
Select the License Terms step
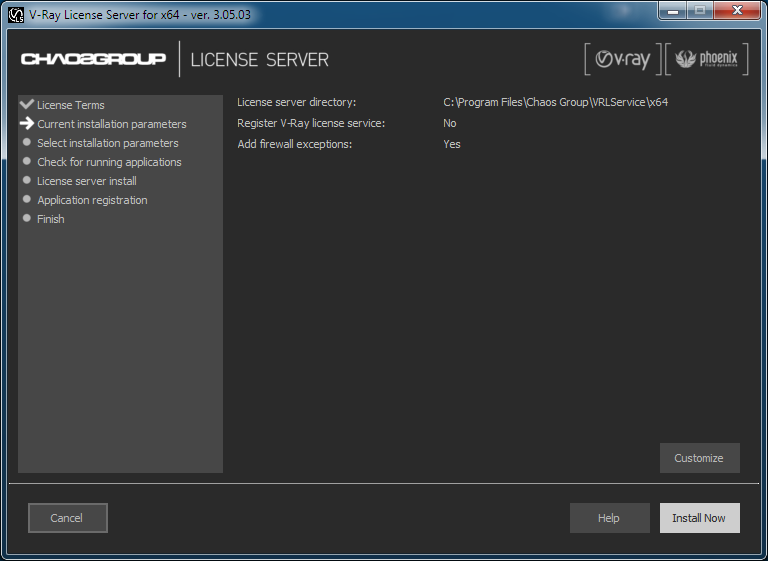coord(70,105)
